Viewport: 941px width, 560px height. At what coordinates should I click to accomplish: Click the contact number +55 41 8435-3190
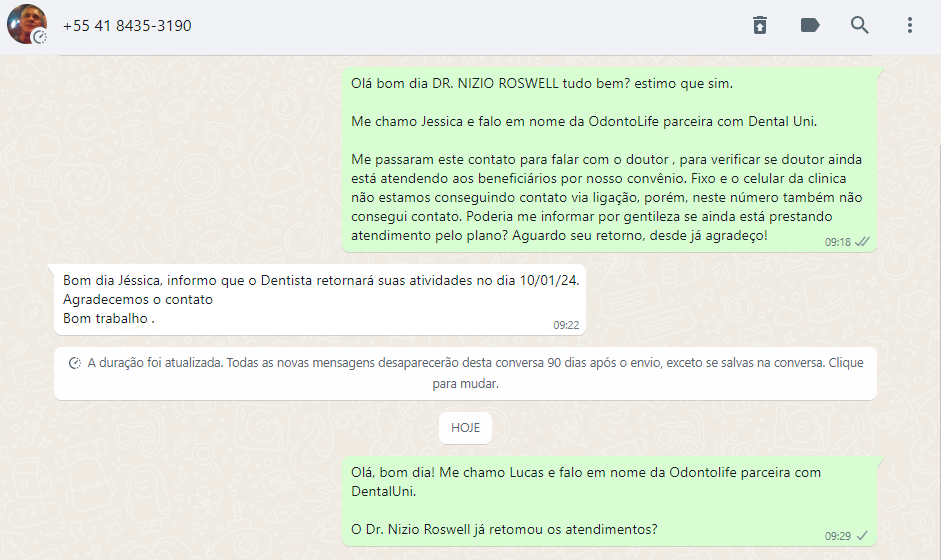[127, 26]
